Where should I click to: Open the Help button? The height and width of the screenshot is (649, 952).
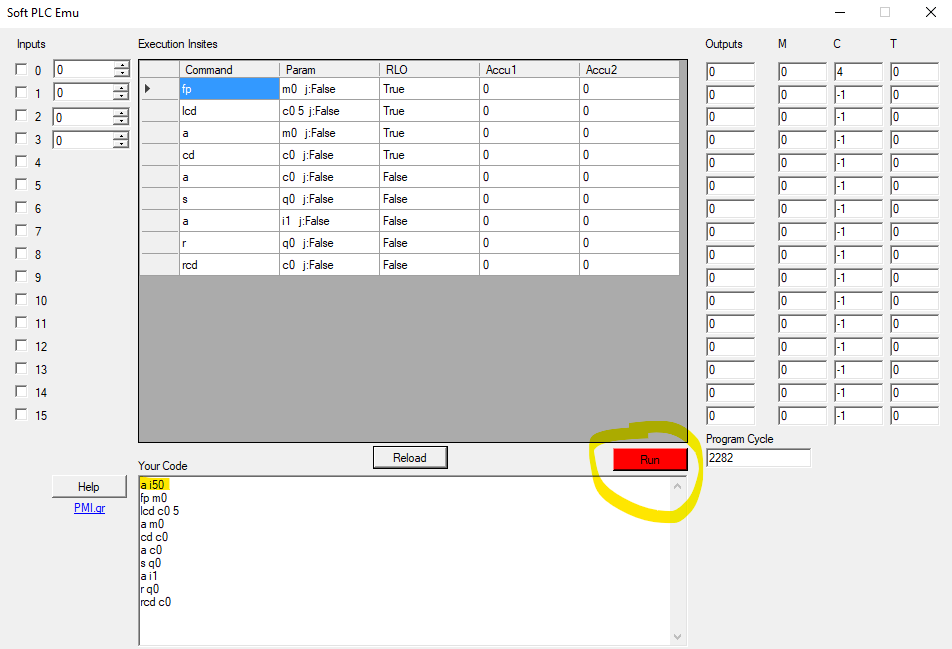tap(88, 487)
